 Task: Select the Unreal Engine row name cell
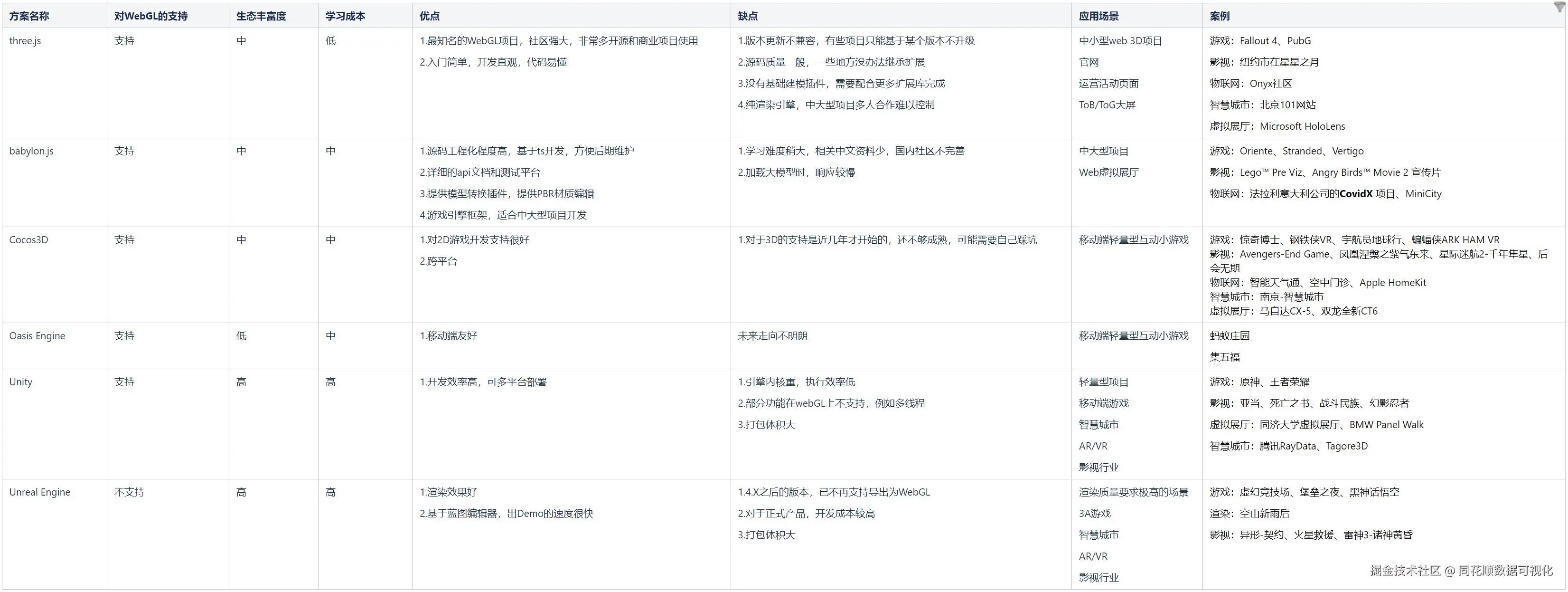point(39,492)
